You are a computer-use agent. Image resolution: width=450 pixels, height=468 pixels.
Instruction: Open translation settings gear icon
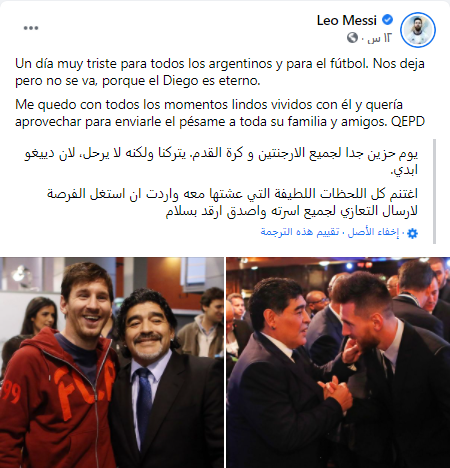tap(412, 233)
